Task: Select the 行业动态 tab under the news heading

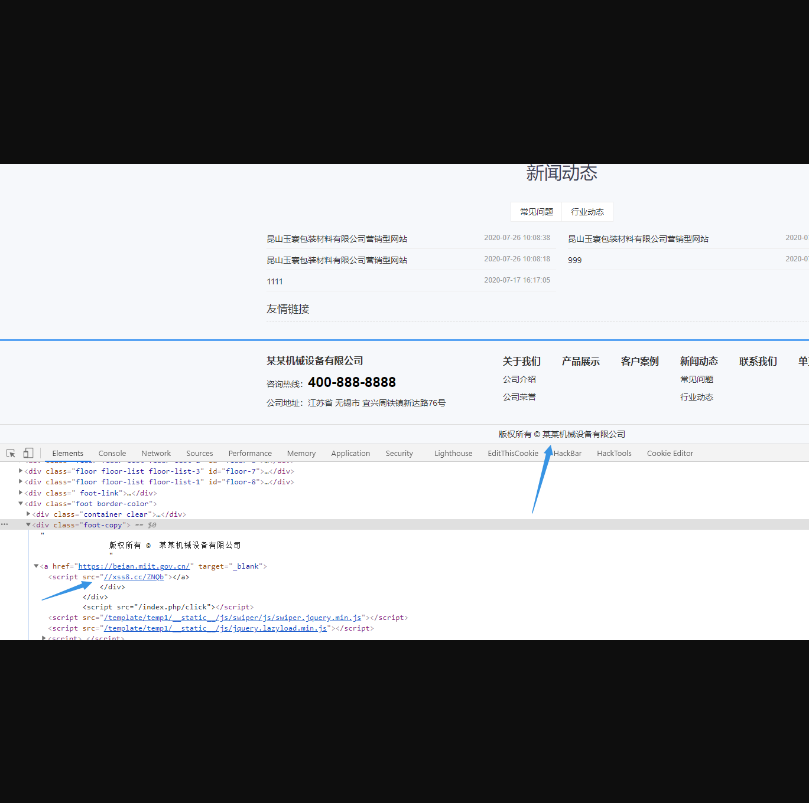Action: click(x=587, y=212)
